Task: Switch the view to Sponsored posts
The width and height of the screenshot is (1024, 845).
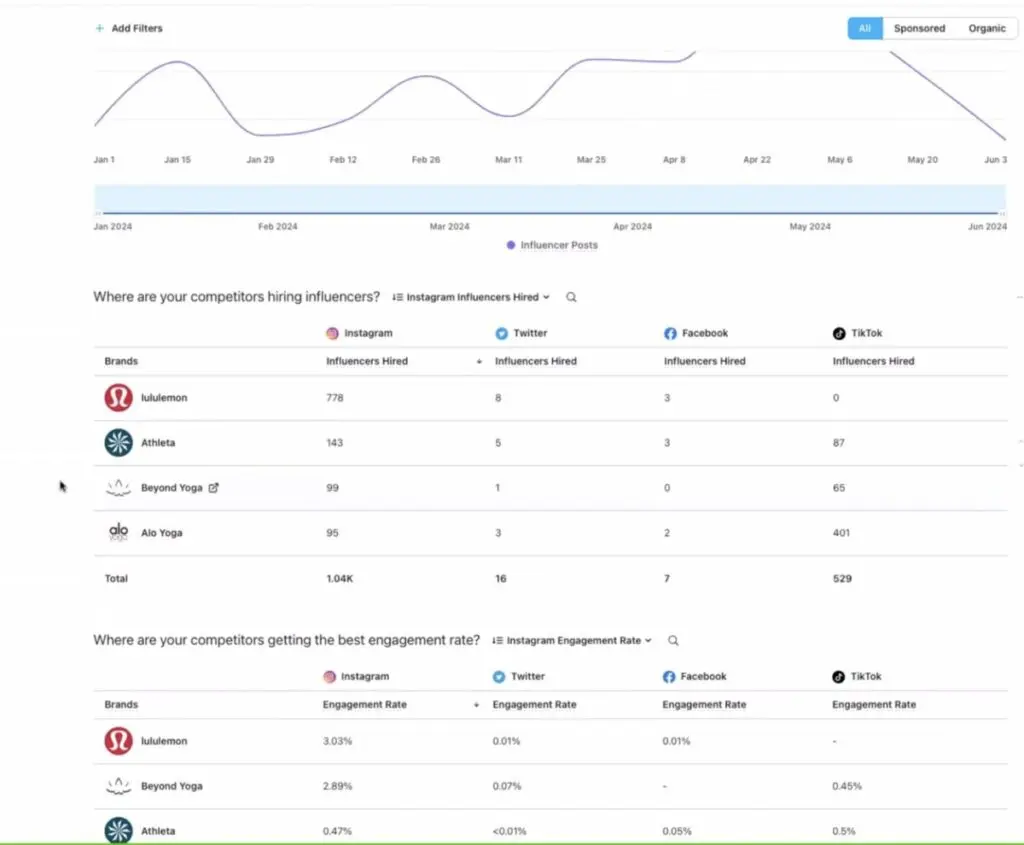Action: pyautogui.click(x=919, y=28)
